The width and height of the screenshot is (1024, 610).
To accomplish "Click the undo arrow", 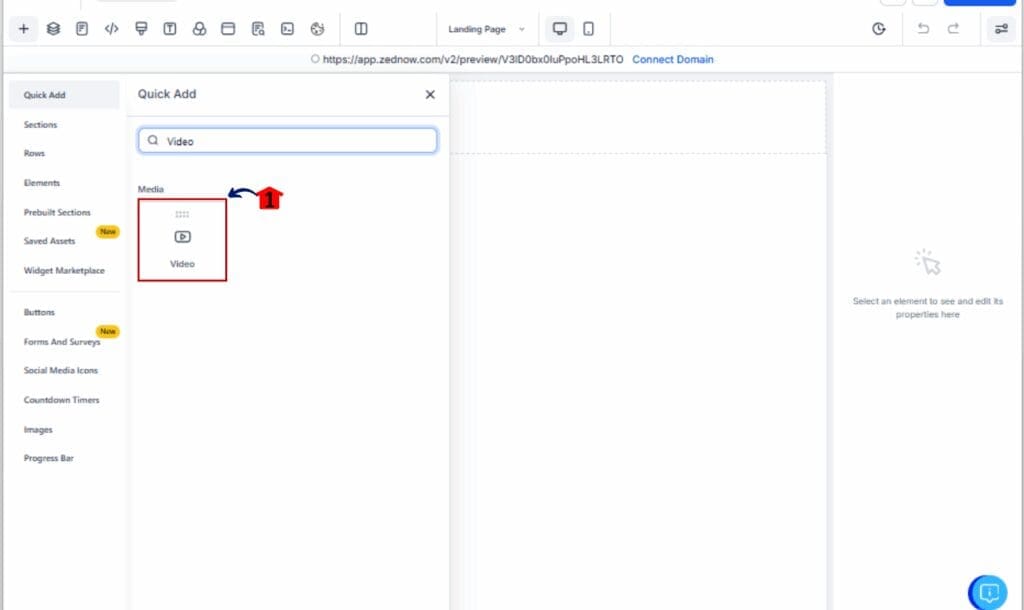I will point(923,29).
